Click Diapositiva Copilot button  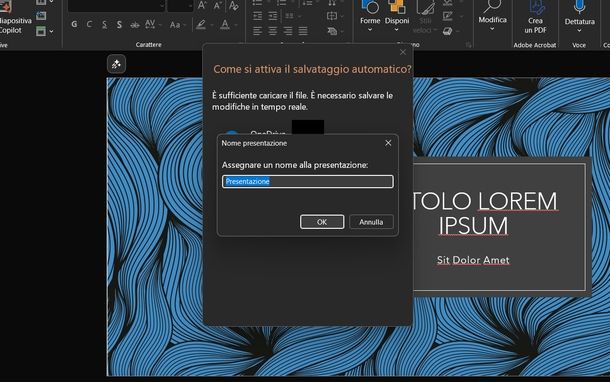click(x=15, y=19)
